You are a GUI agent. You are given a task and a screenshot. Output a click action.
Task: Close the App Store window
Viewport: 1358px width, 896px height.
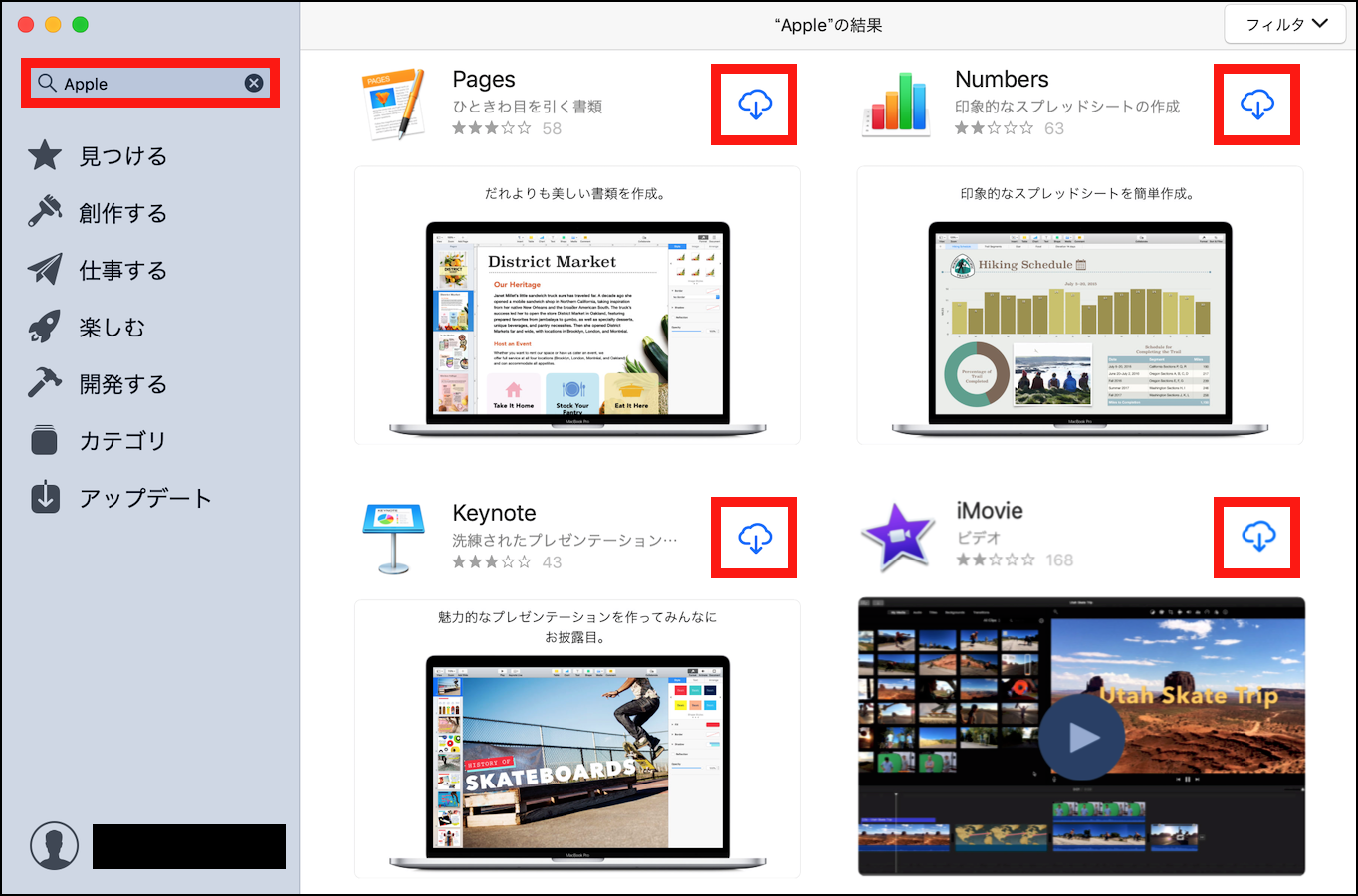pos(26,24)
